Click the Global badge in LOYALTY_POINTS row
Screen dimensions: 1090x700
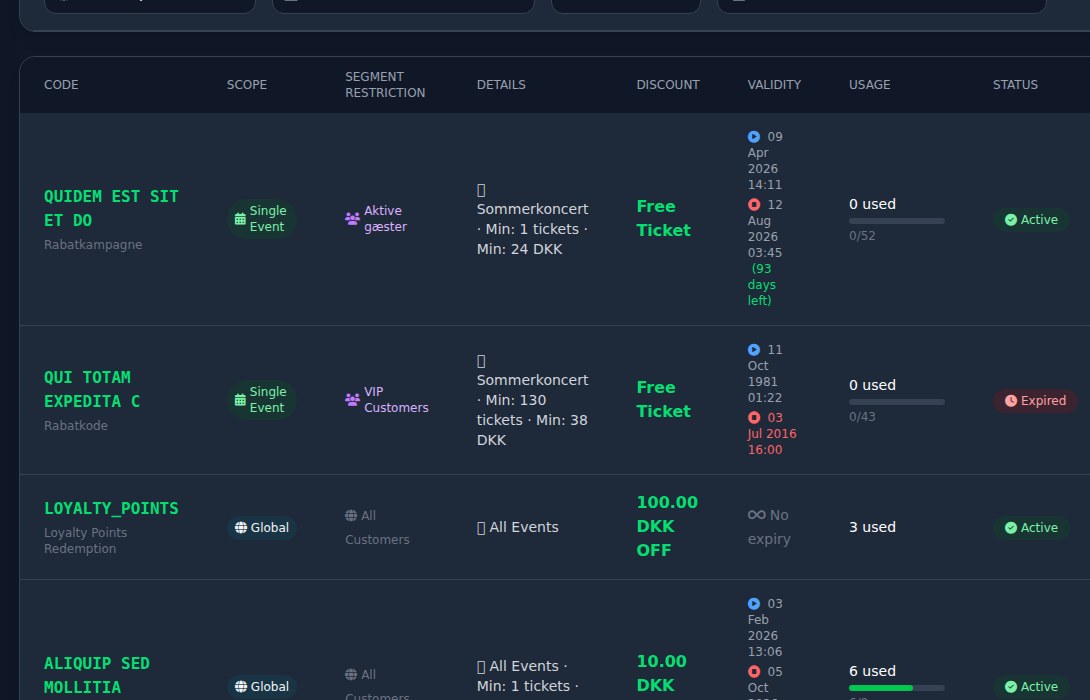pos(262,528)
